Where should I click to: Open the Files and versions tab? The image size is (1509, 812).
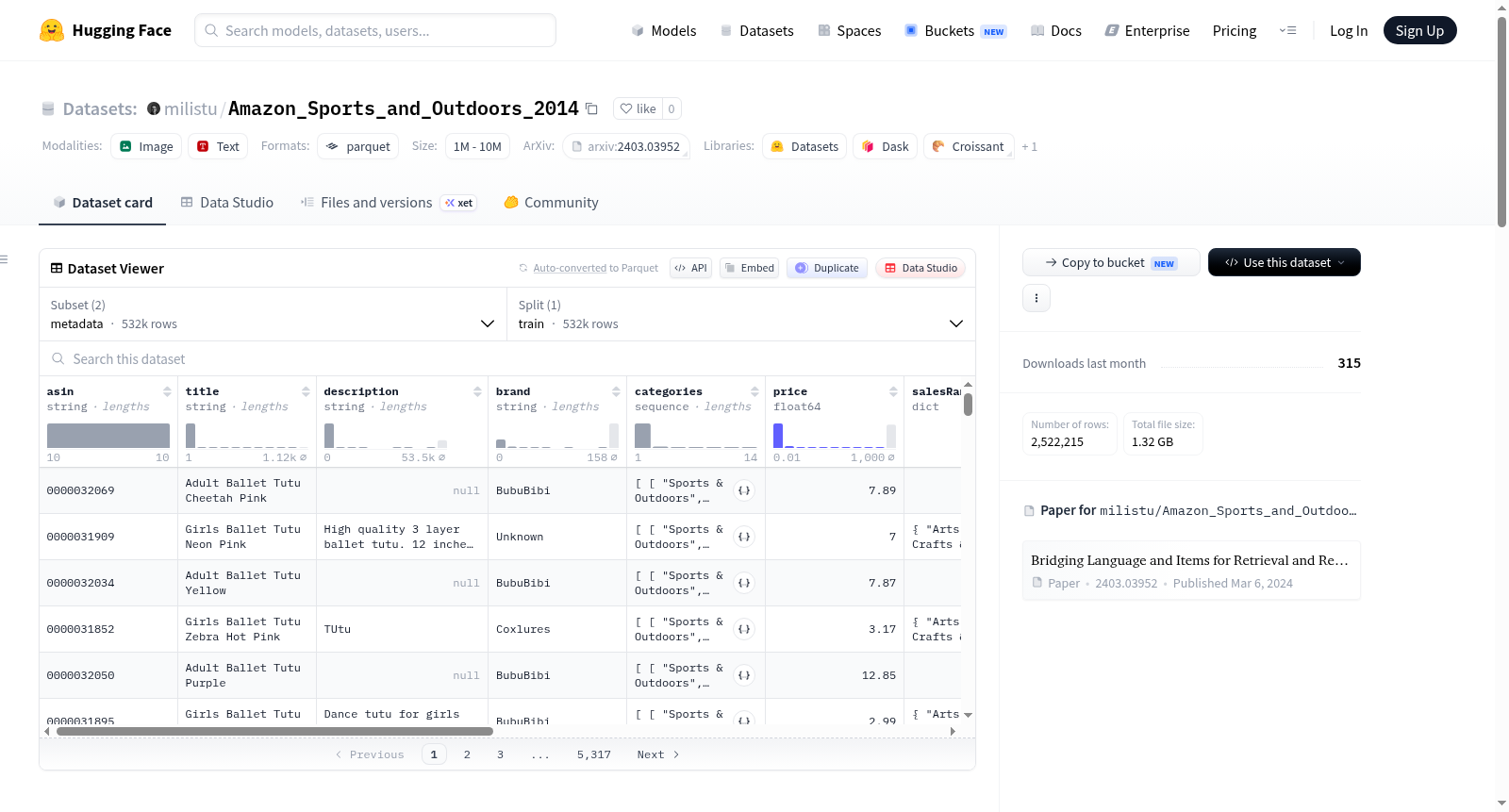tap(388, 203)
